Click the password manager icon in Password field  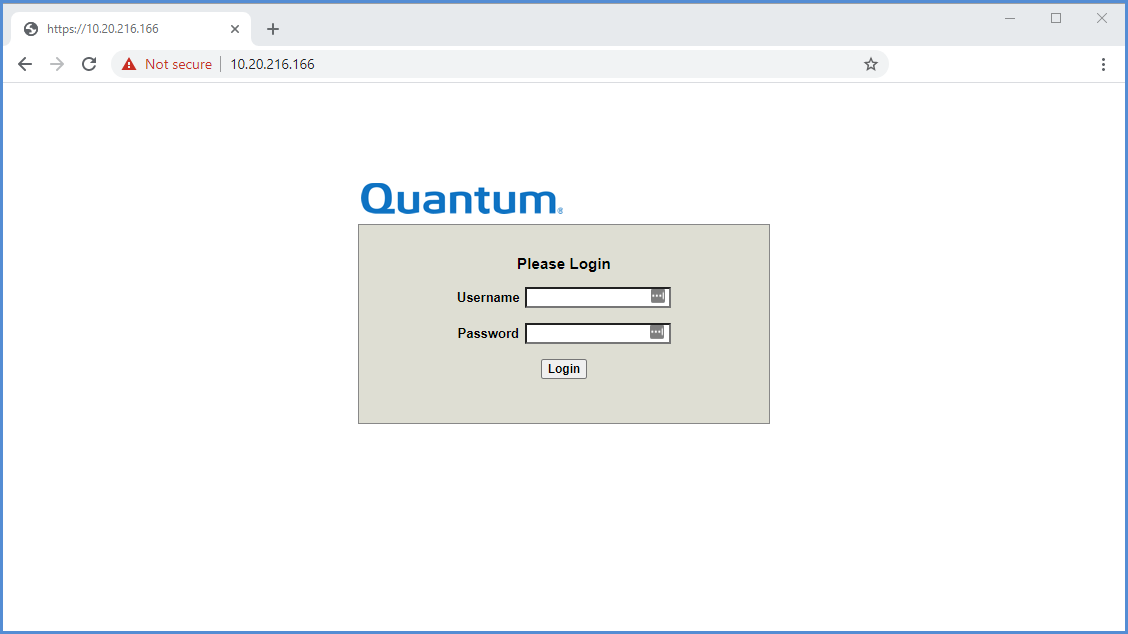click(657, 332)
